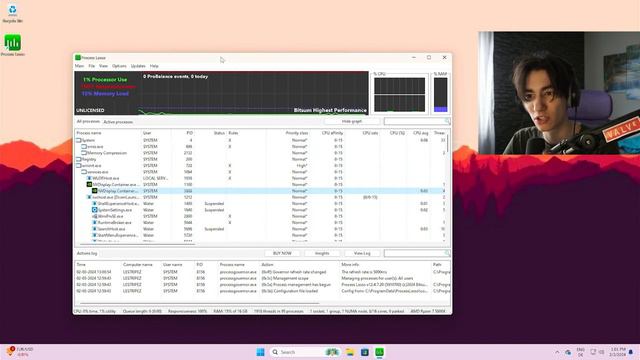Screen dimensions: 640x360
Task: Open the Insights button
Action: (322, 253)
